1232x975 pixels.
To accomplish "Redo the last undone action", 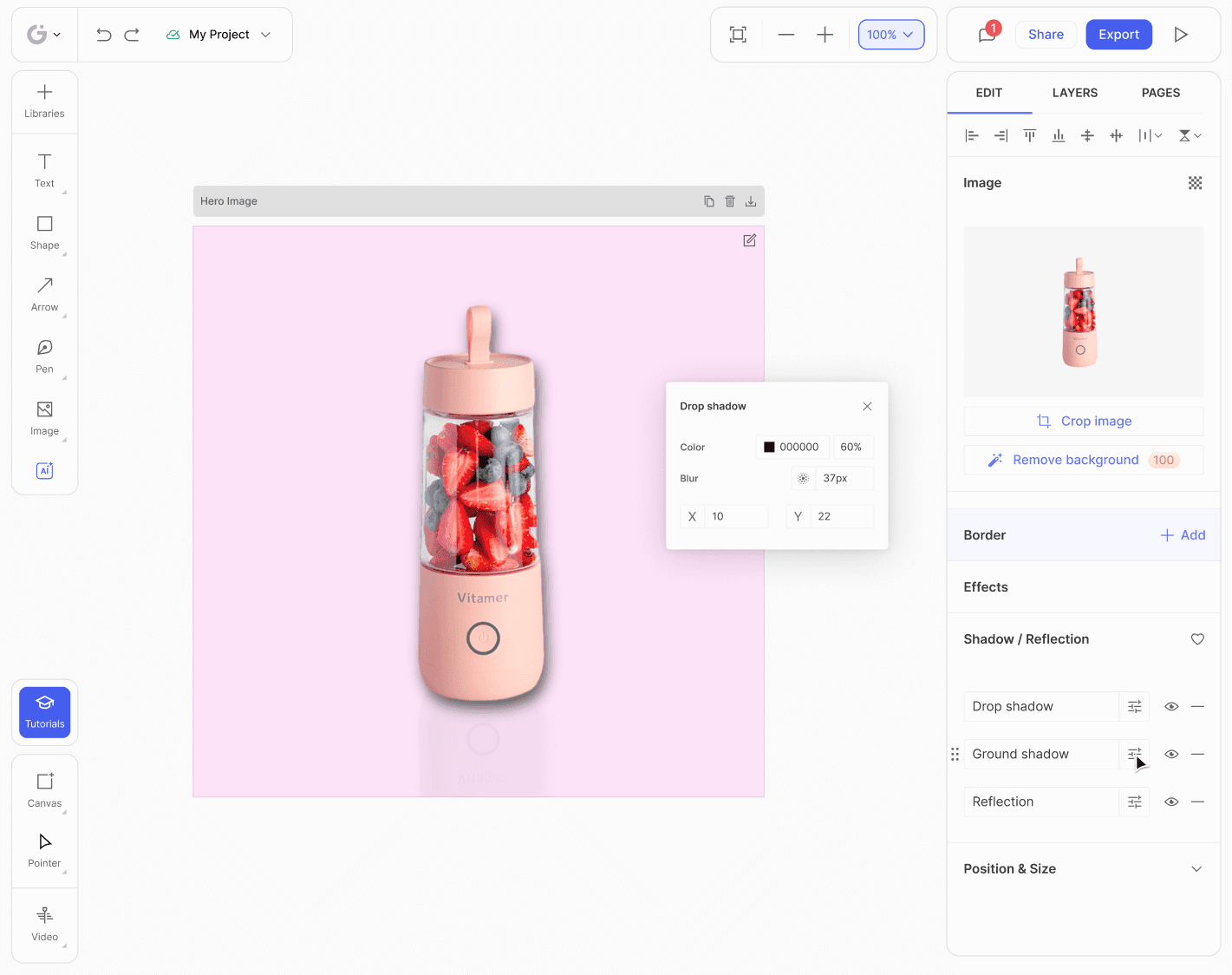I will pyautogui.click(x=132, y=35).
